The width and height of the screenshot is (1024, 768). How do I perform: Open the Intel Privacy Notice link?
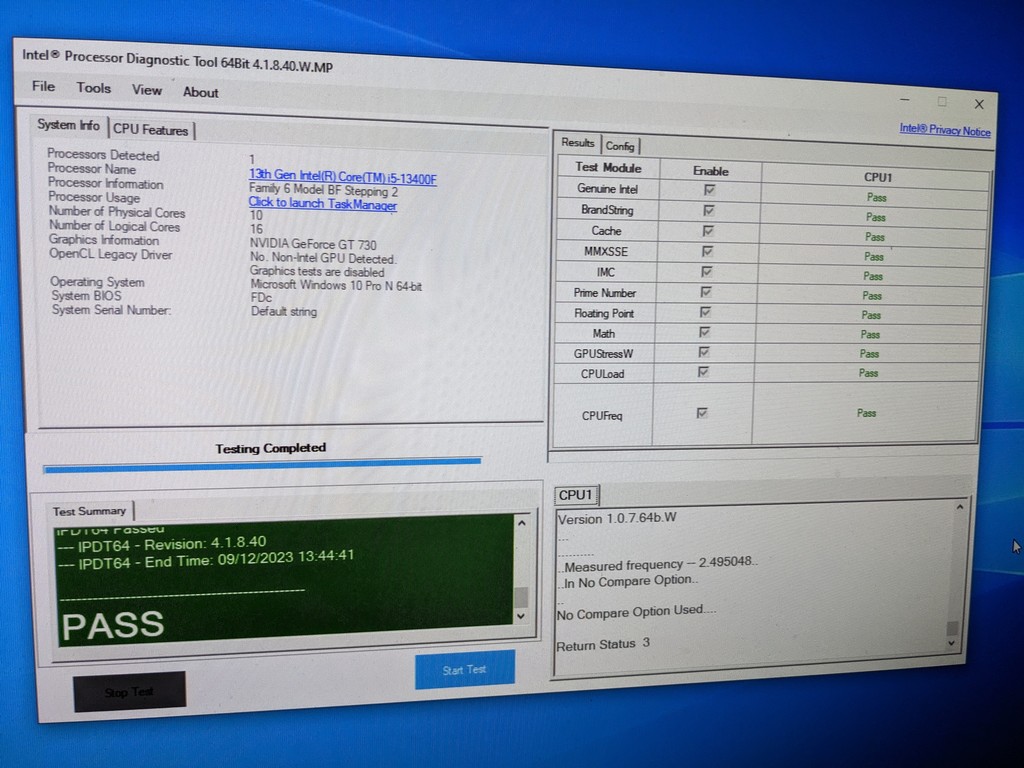pos(944,129)
